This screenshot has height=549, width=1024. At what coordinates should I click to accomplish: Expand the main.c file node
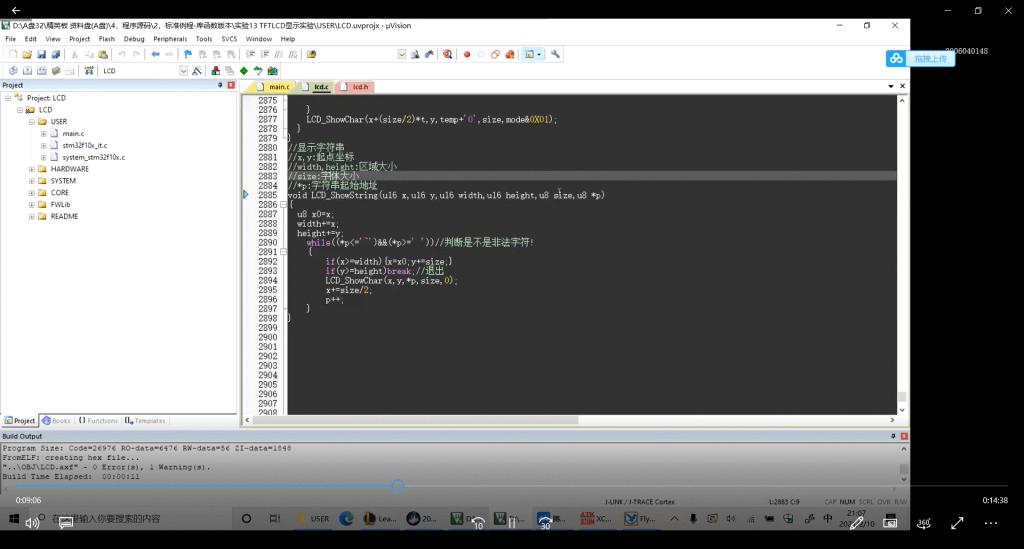click(x=44, y=133)
